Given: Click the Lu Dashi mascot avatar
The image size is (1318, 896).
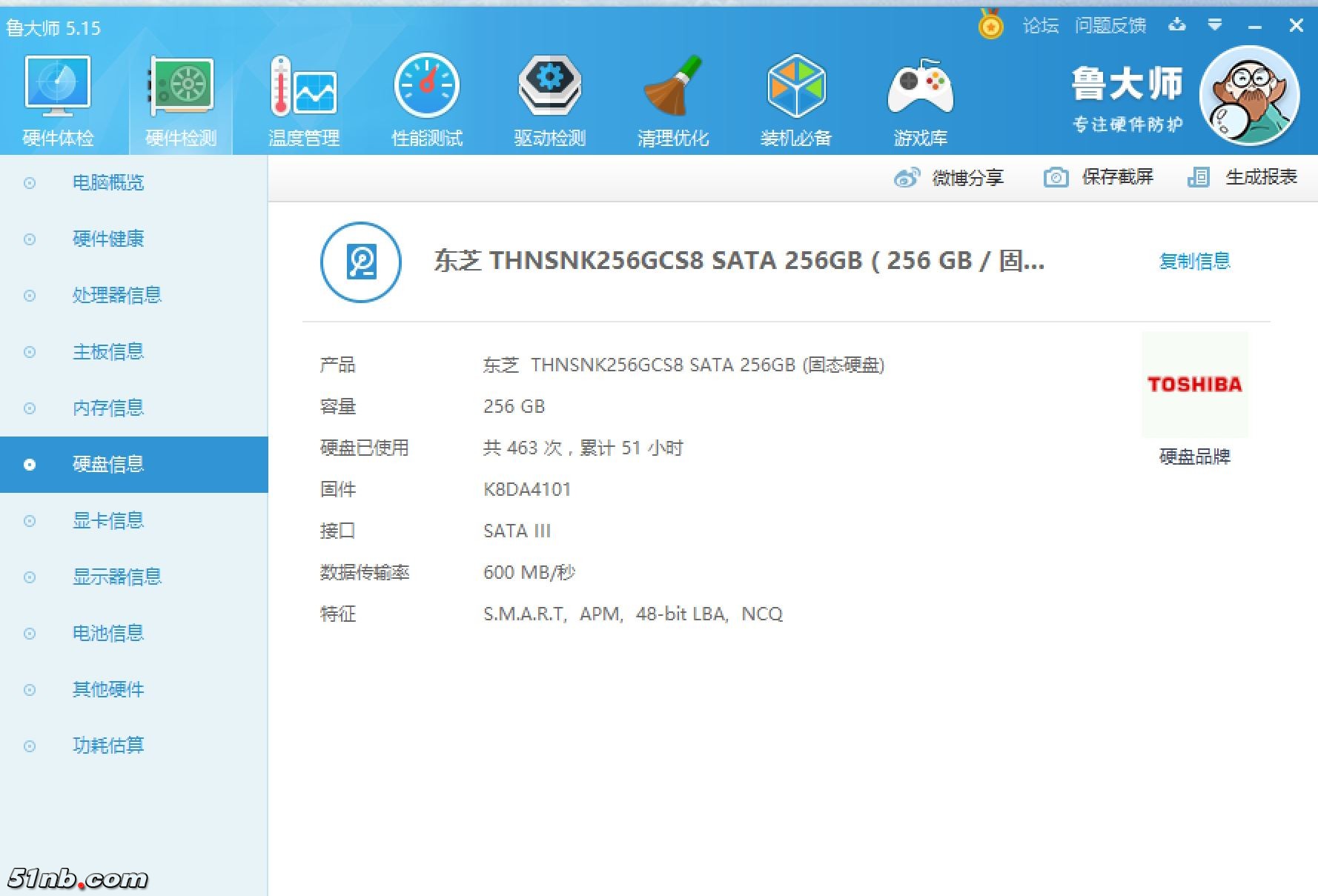Looking at the screenshot, I should pyautogui.click(x=1249, y=96).
